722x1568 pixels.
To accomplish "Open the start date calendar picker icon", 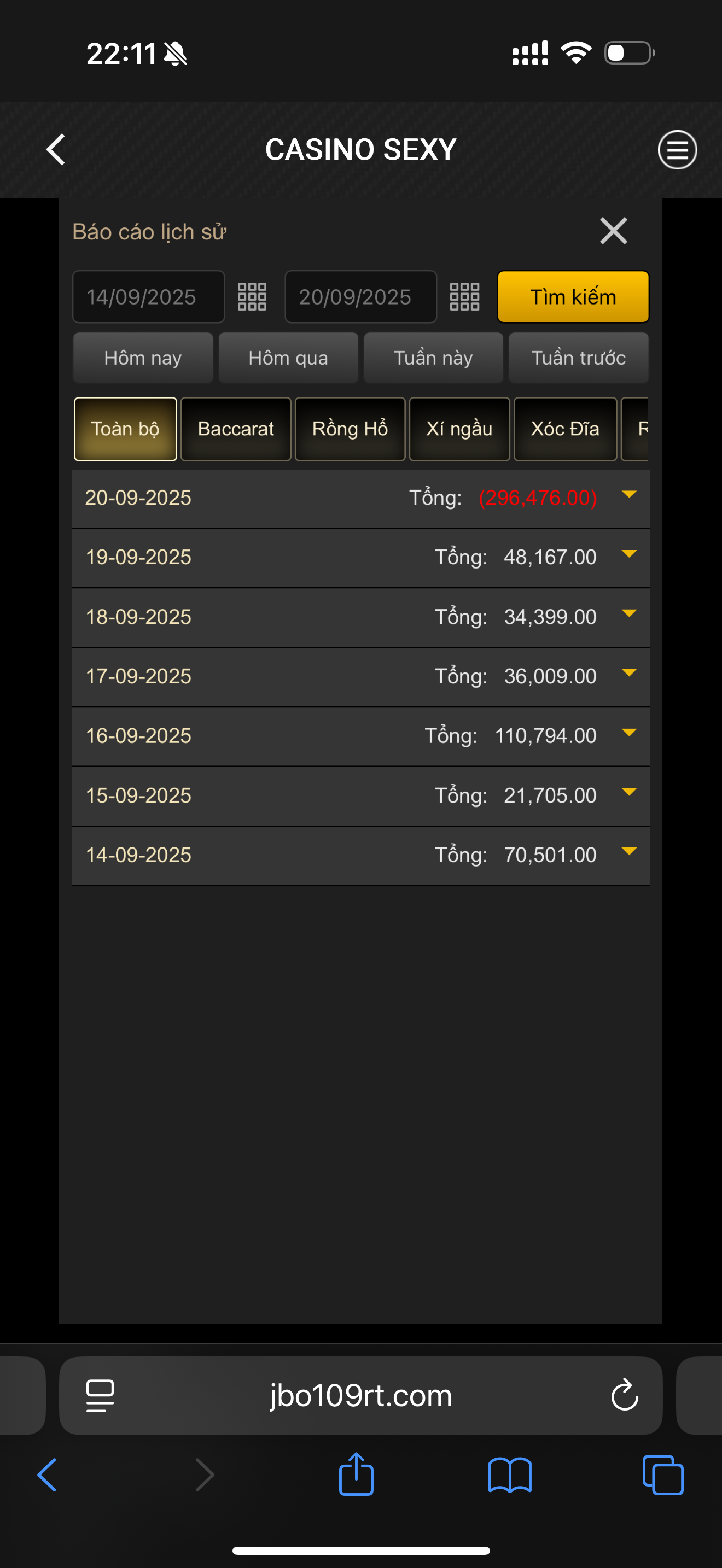I will pyautogui.click(x=252, y=297).
